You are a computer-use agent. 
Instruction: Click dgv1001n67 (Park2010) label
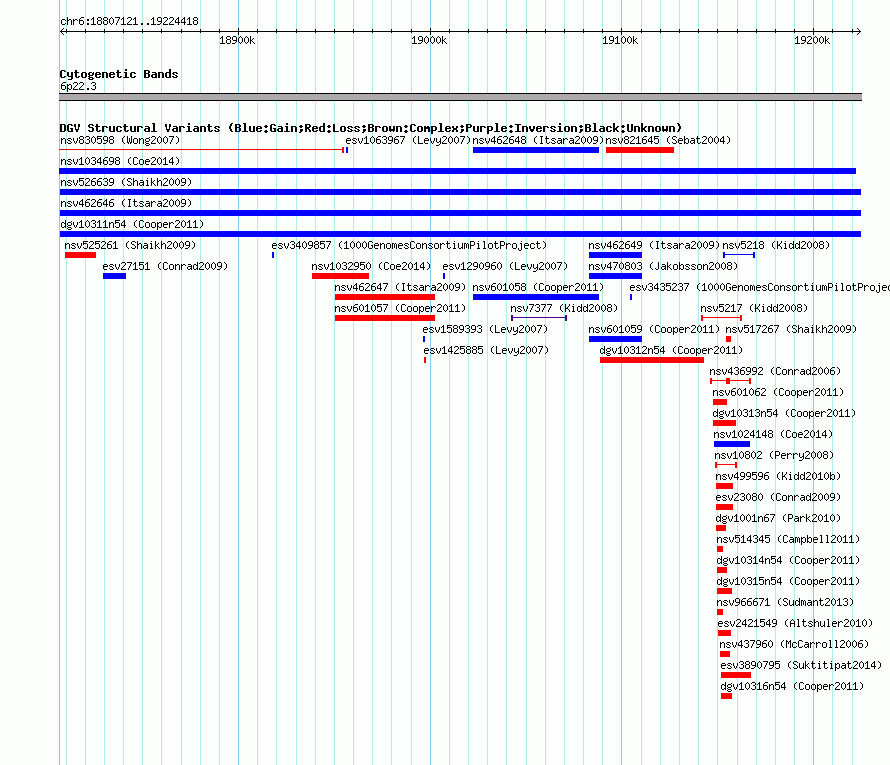tap(778, 518)
